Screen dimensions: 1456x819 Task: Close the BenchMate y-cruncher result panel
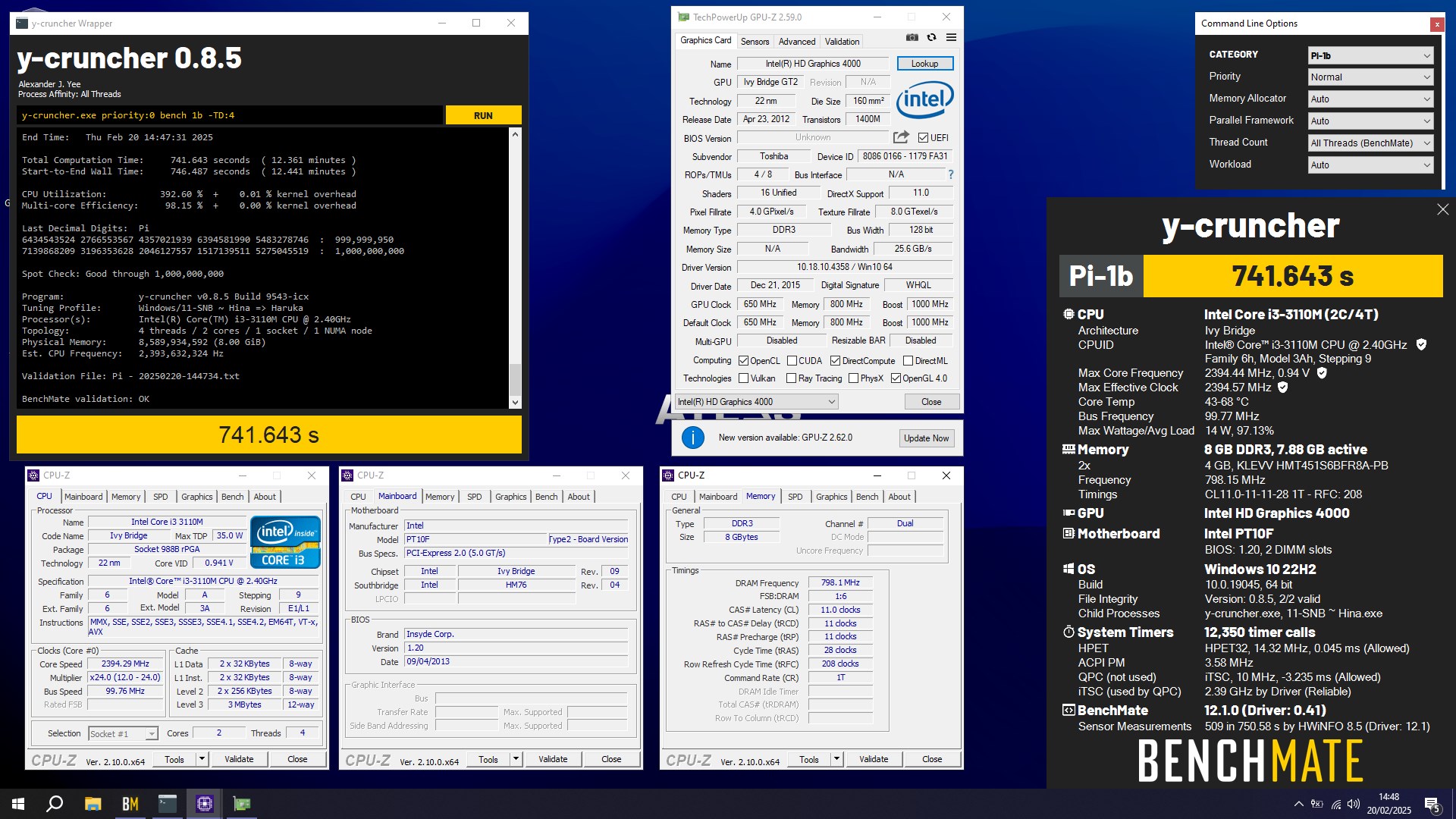pyautogui.click(x=1442, y=209)
